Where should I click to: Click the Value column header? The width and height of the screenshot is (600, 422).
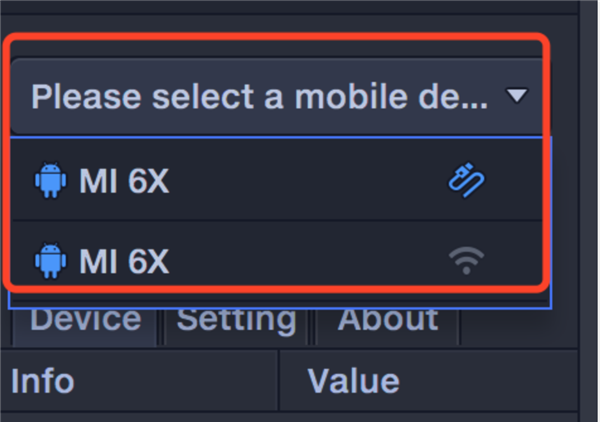point(353,380)
